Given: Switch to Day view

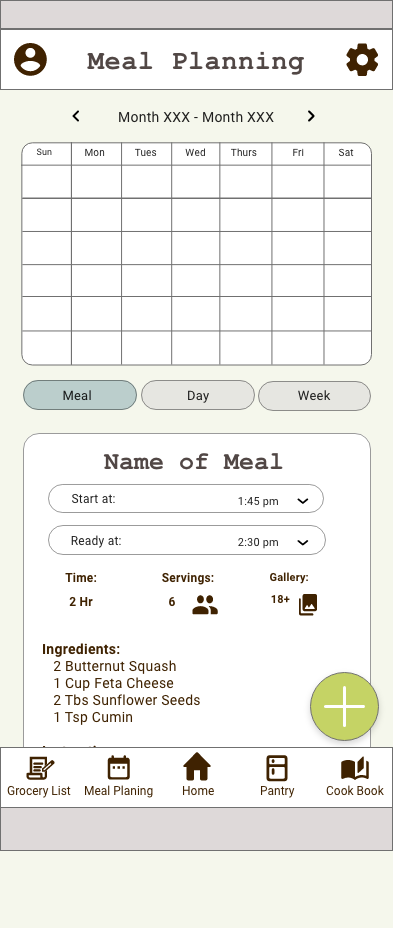Looking at the screenshot, I should pyautogui.click(x=198, y=395).
